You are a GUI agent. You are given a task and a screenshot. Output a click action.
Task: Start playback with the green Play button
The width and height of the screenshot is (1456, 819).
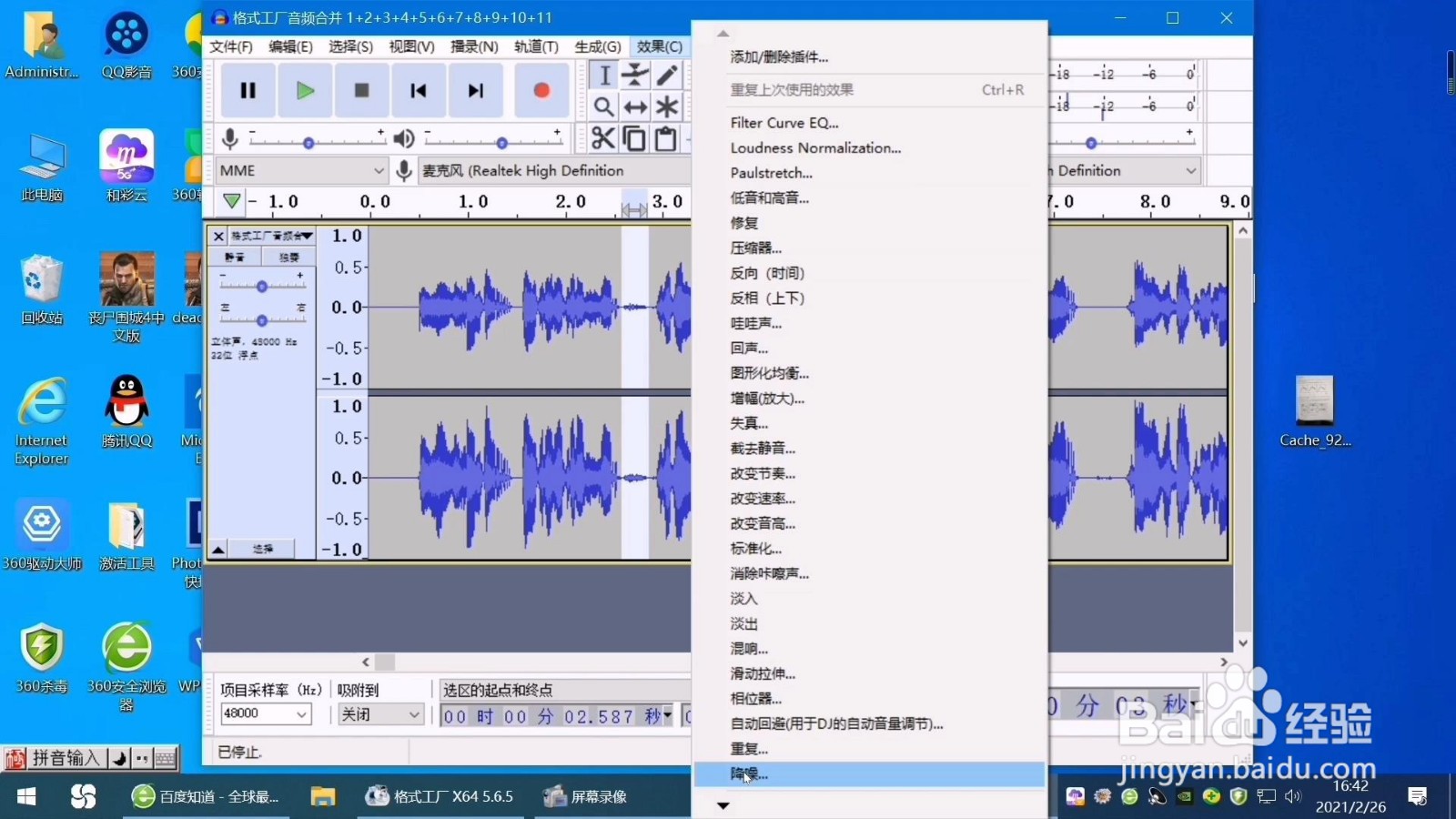[x=305, y=90]
